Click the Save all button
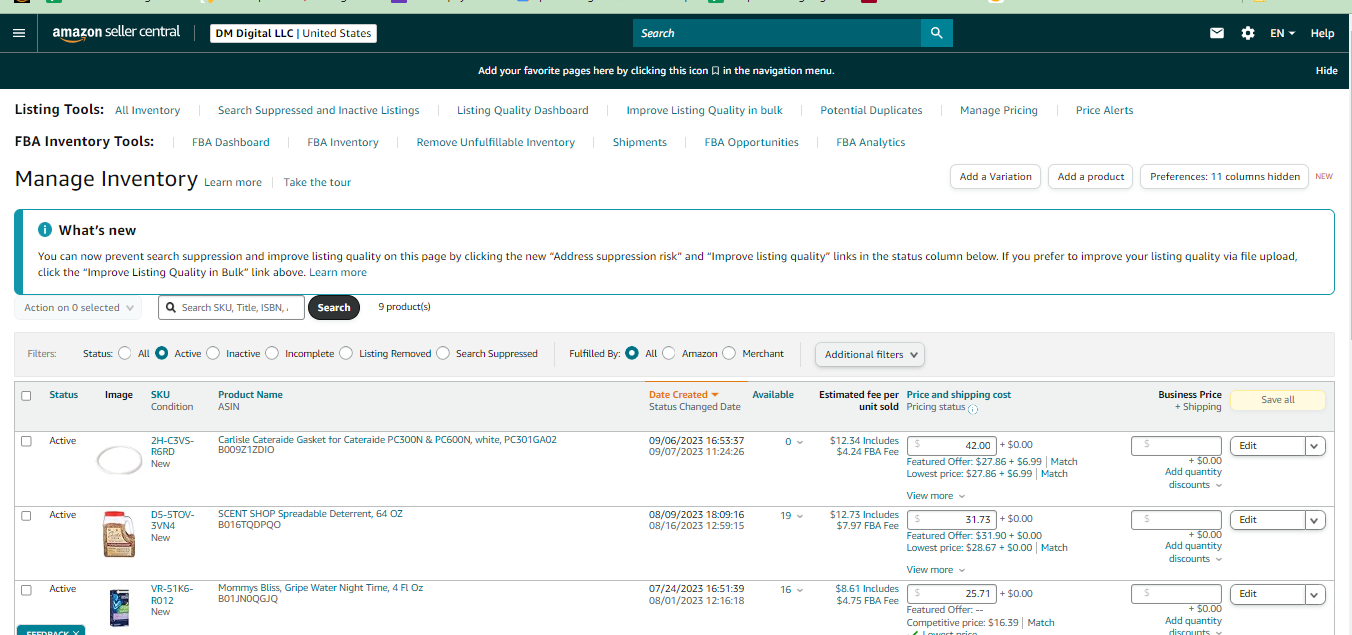Image resolution: width=1352 pixels, height=635 pixels. [x=1277, y=400]
